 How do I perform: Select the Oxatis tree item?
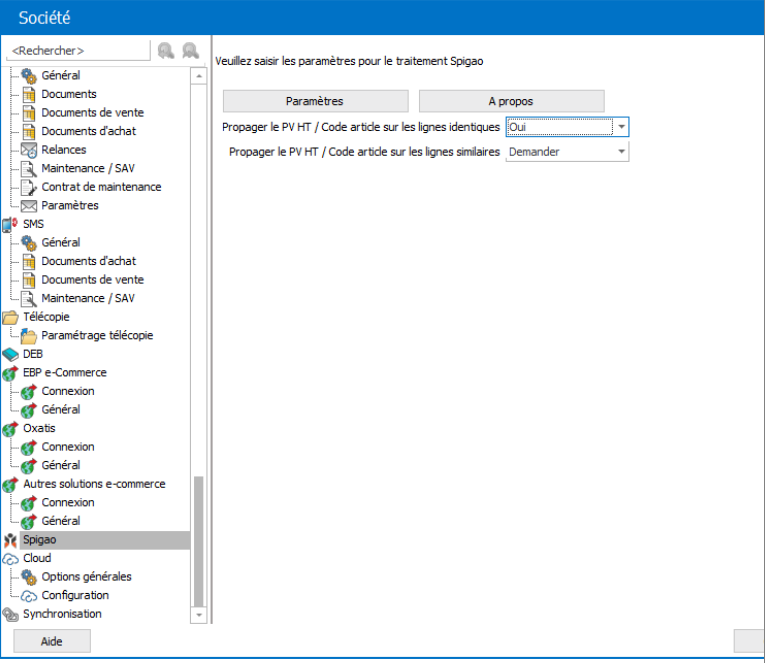[39, 428]
